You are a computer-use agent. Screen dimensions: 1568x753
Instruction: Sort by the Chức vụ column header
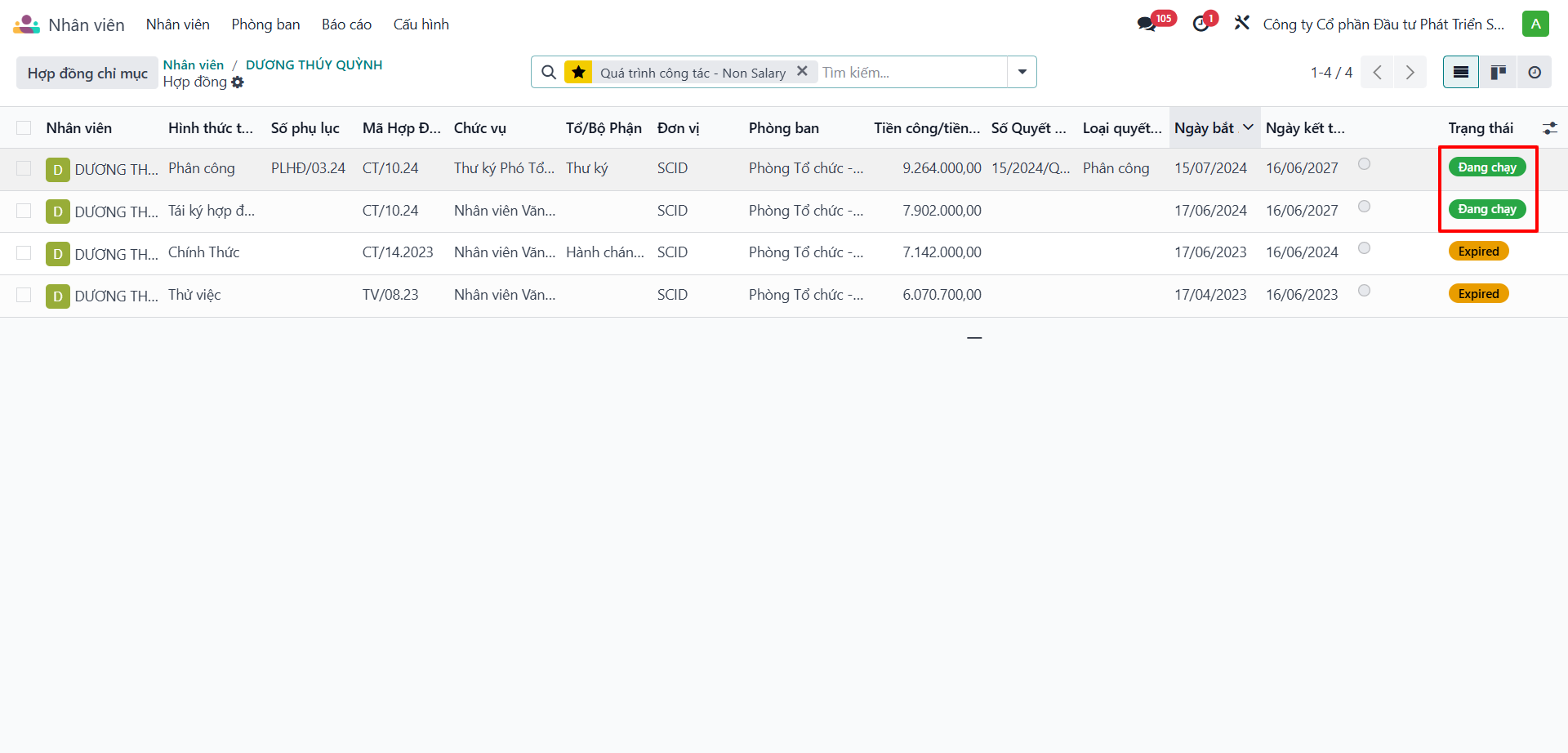(480, 128)
